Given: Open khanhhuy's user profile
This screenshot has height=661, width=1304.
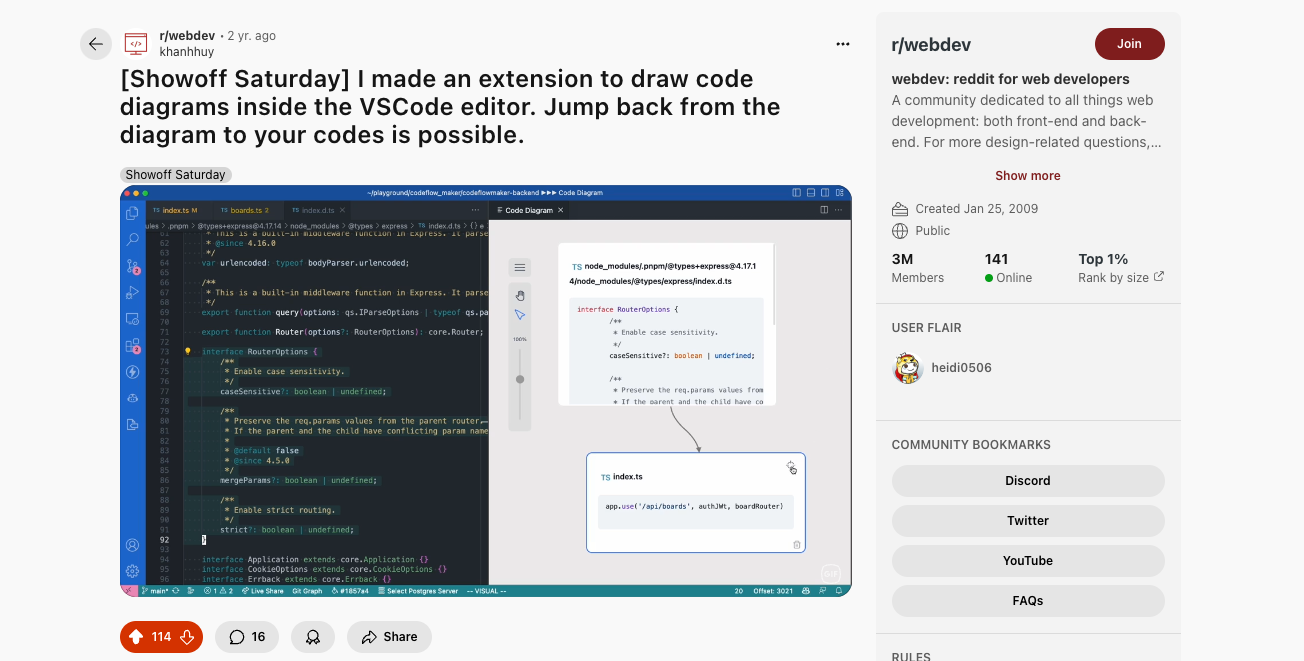Looking at the screenshot, I should pos(189,51).
